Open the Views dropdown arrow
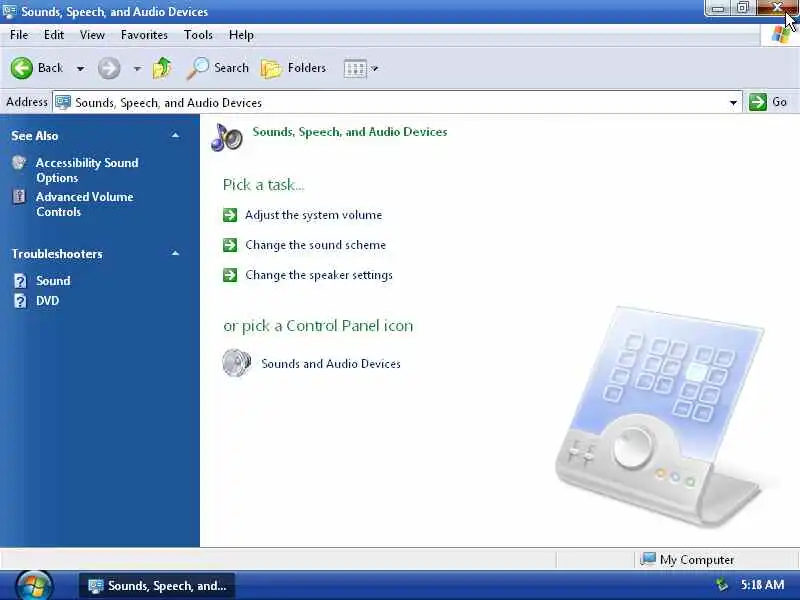 pos(374,68)
